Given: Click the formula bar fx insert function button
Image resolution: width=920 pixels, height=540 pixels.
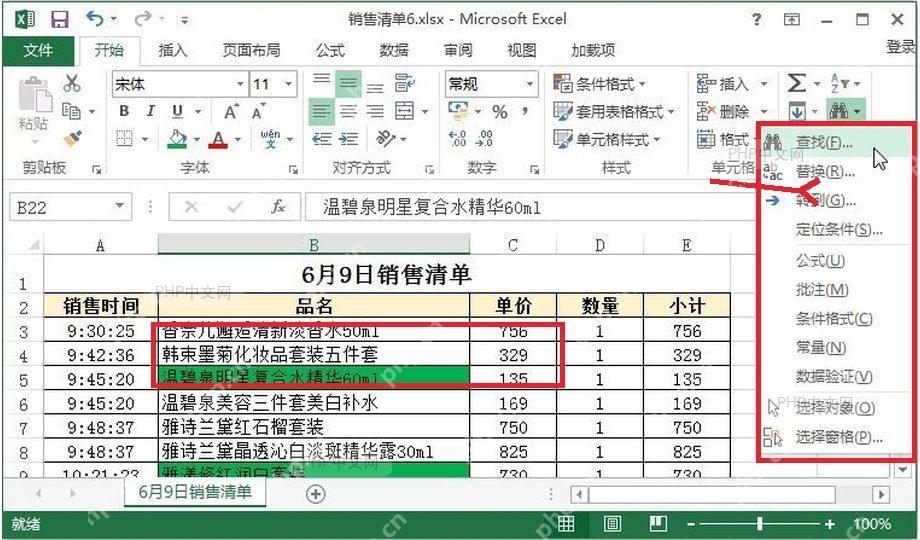Looking at the screenshot, I should click(278, 207).
